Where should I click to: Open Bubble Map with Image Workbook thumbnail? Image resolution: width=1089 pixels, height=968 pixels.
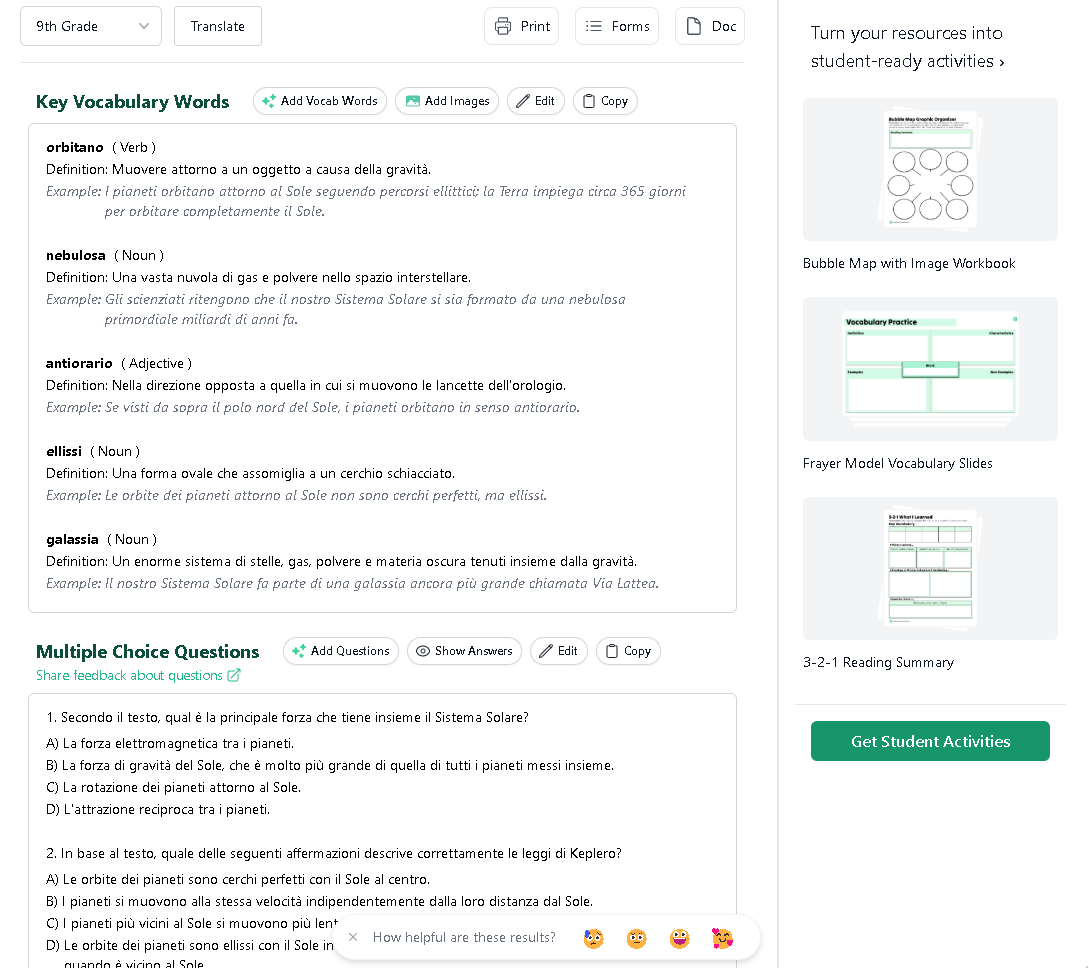point(930,169)
